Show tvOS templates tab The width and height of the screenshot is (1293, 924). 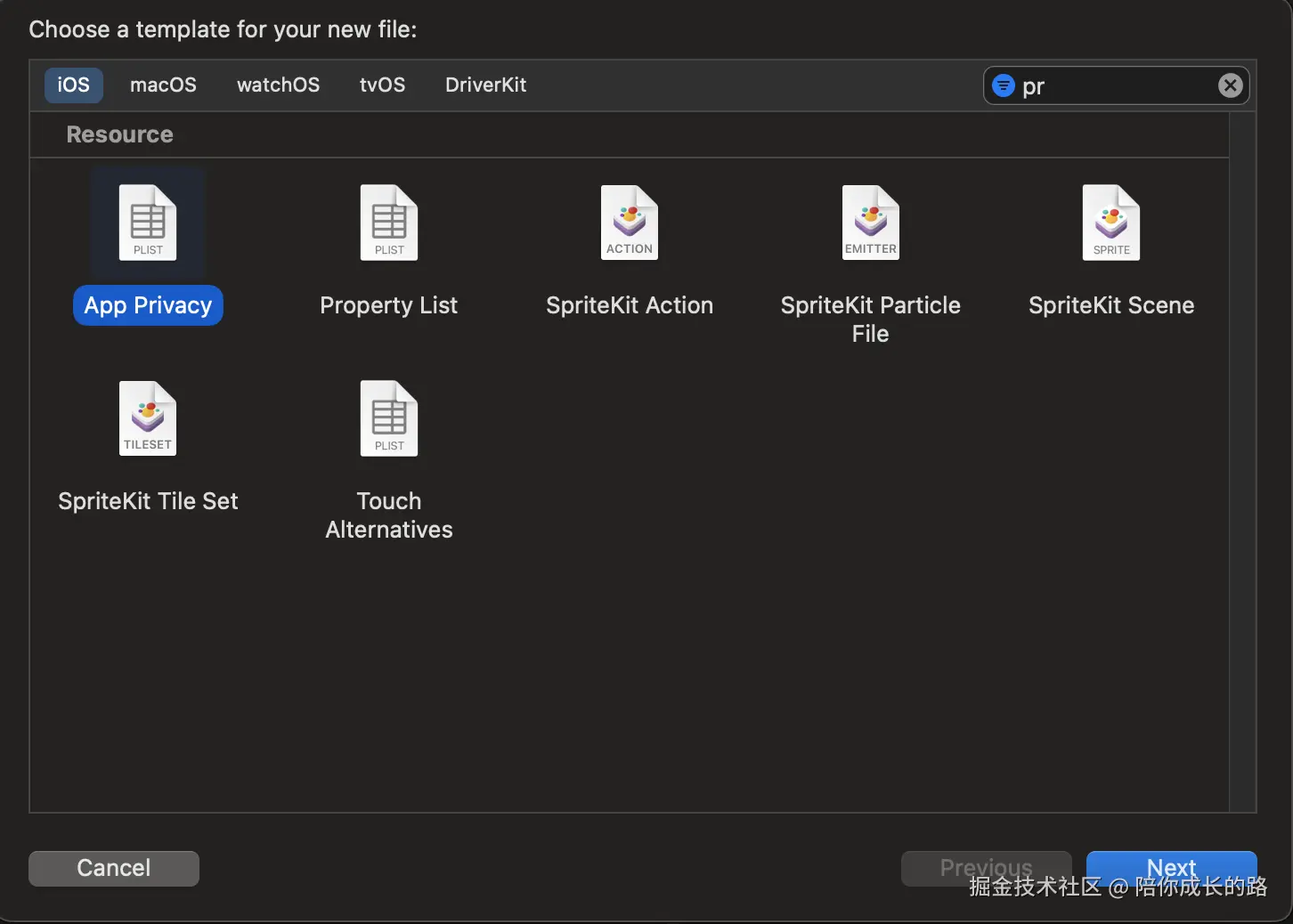coord(382,85)
